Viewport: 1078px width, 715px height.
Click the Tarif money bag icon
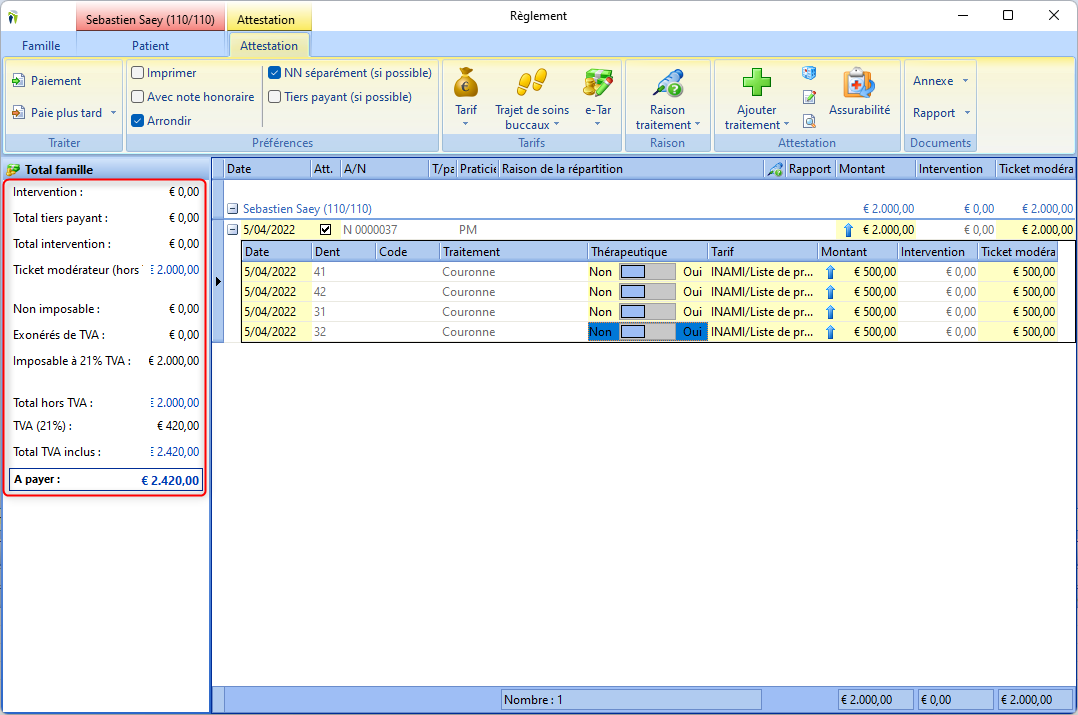[x=465, y=83]
